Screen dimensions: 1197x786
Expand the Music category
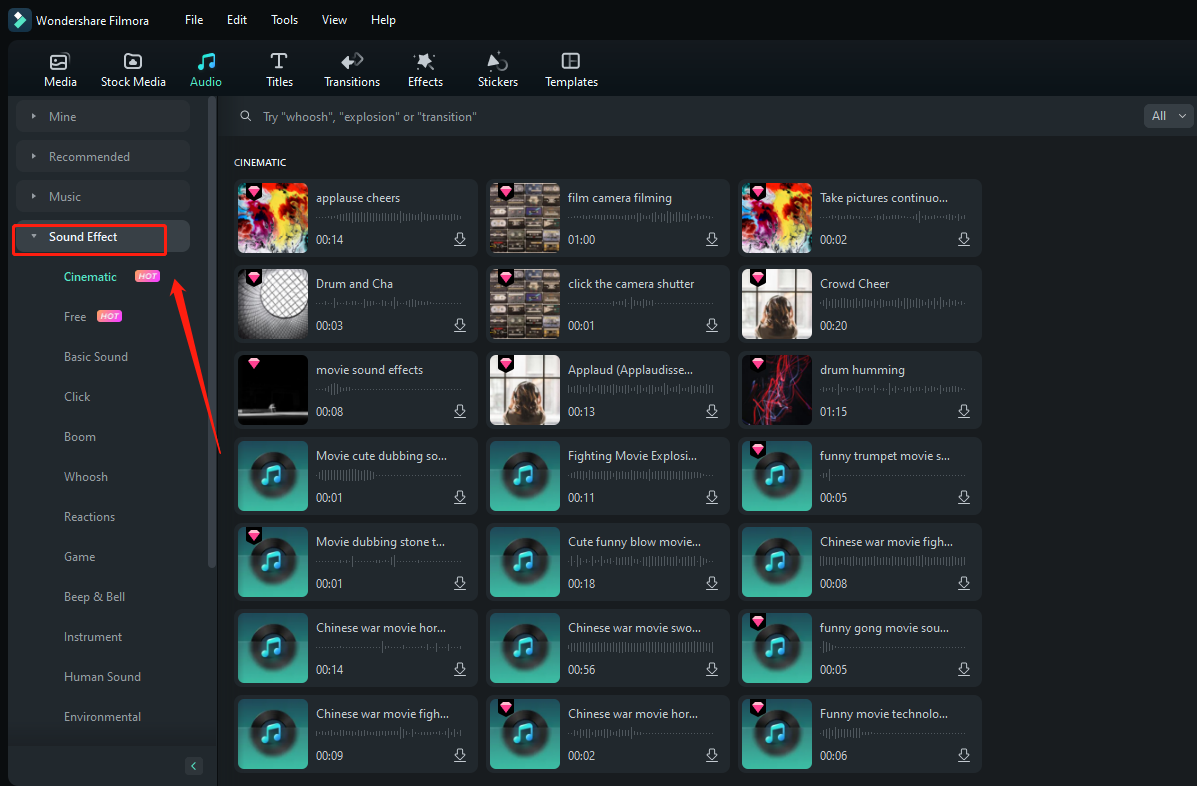click(x=103, y=196)
